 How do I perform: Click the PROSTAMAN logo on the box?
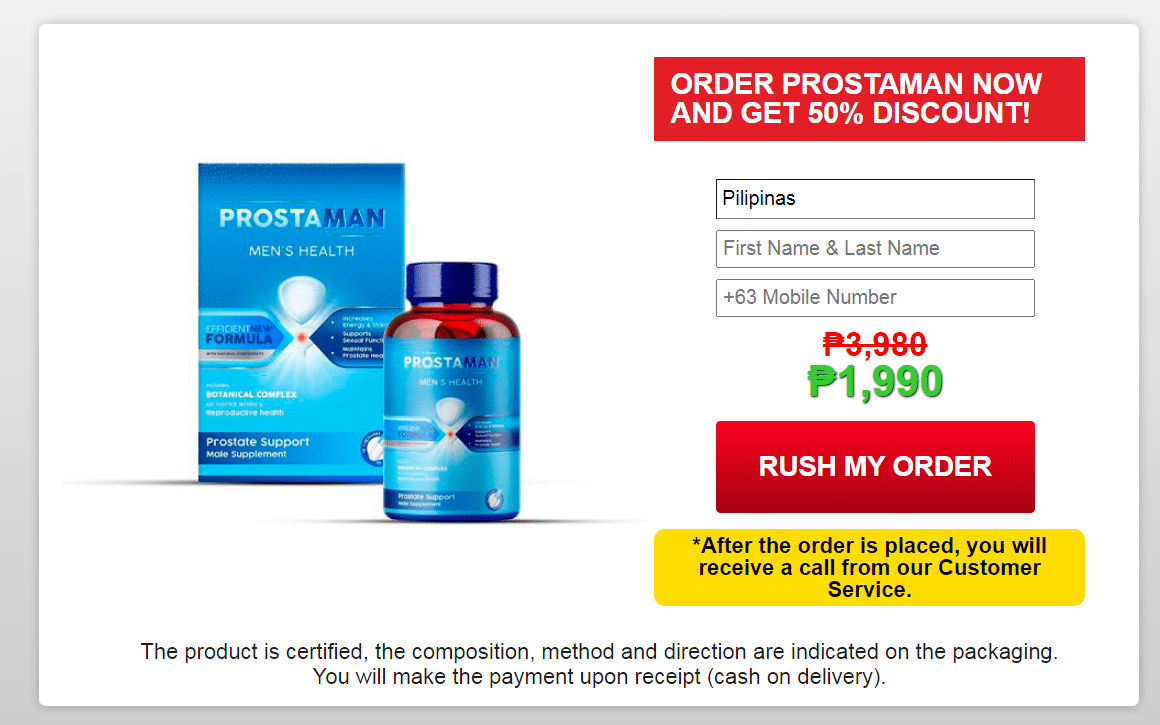tap(302, 218)
